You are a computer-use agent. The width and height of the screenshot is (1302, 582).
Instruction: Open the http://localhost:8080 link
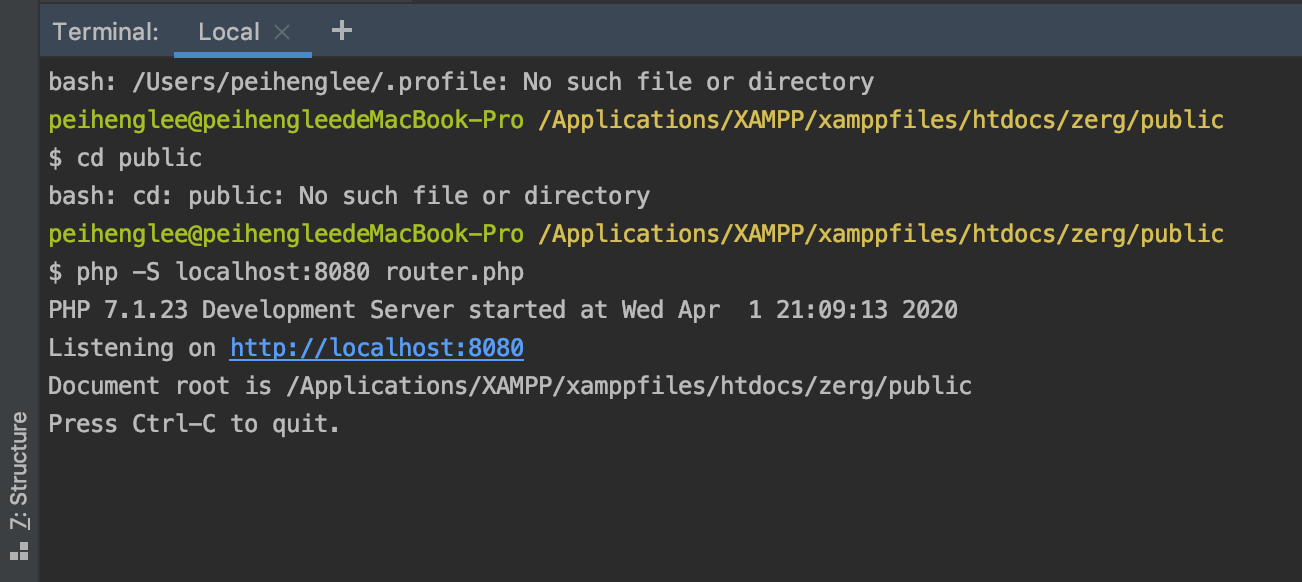coord(376,348)
